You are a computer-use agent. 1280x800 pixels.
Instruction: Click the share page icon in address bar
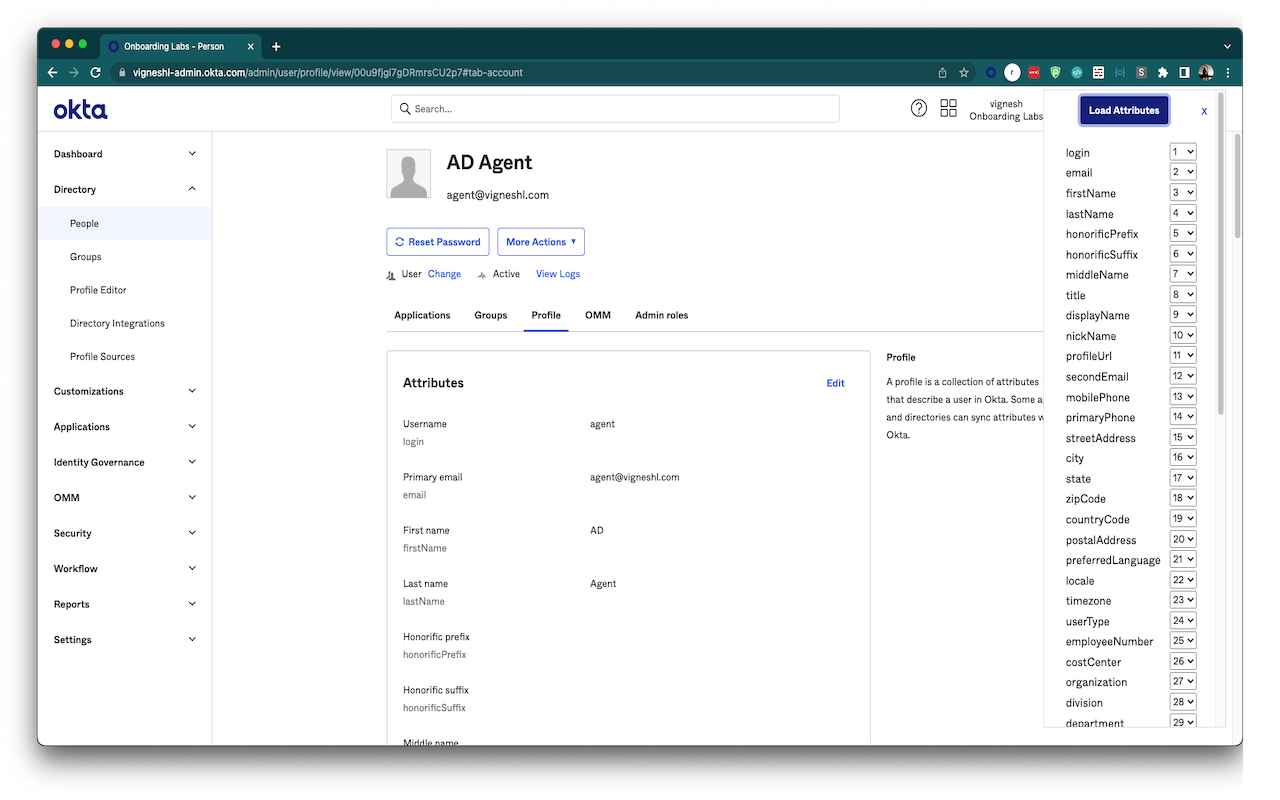click(942, 72)
